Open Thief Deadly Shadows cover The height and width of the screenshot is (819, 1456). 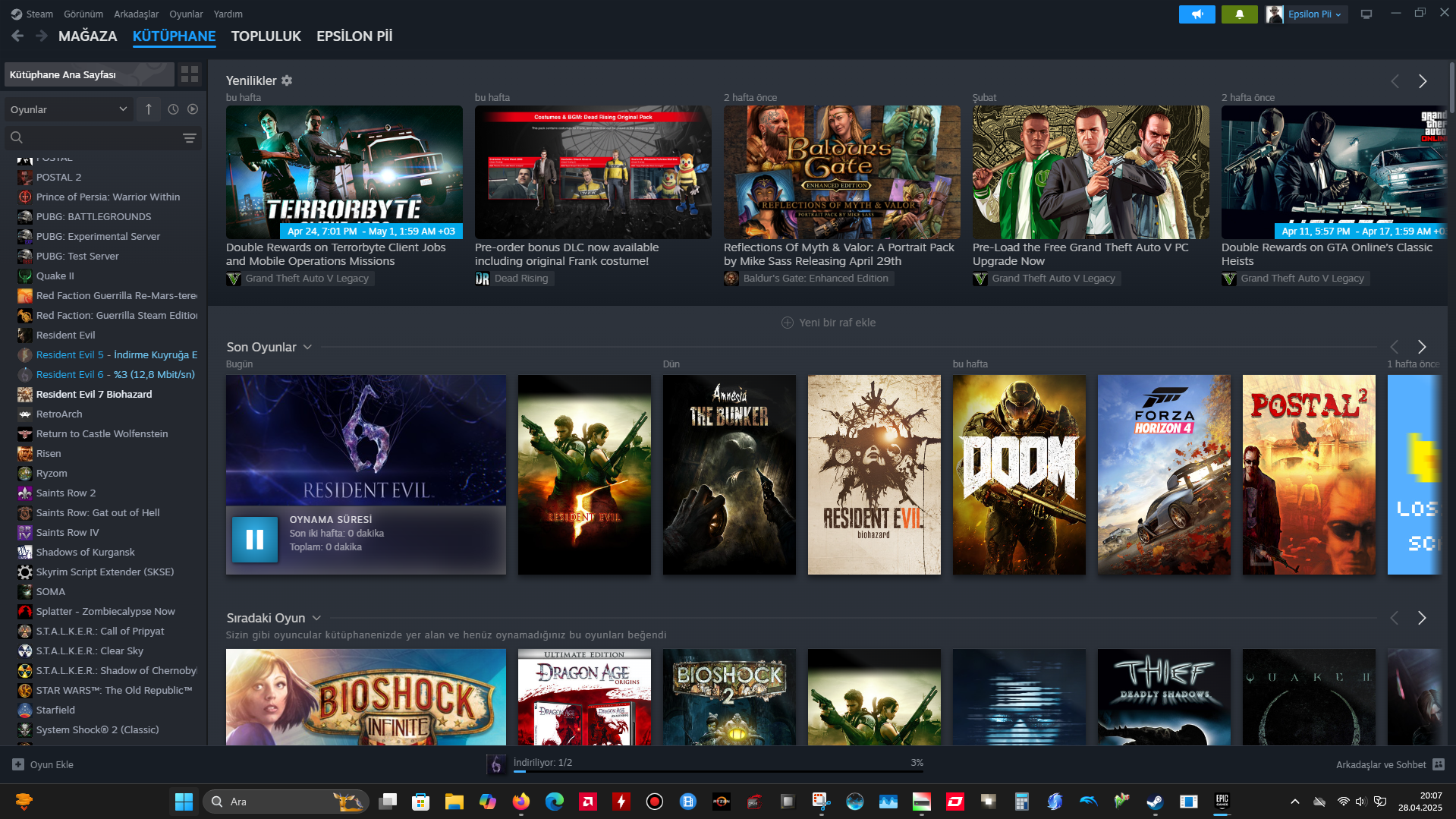tap(1164, 697)
